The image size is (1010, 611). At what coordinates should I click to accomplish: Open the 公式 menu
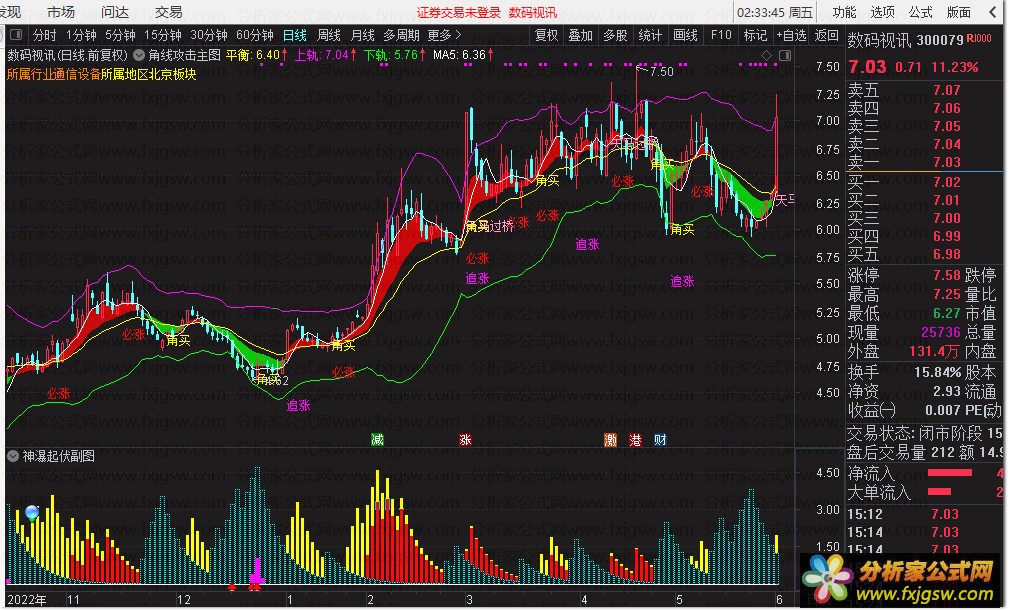[920, 12]
